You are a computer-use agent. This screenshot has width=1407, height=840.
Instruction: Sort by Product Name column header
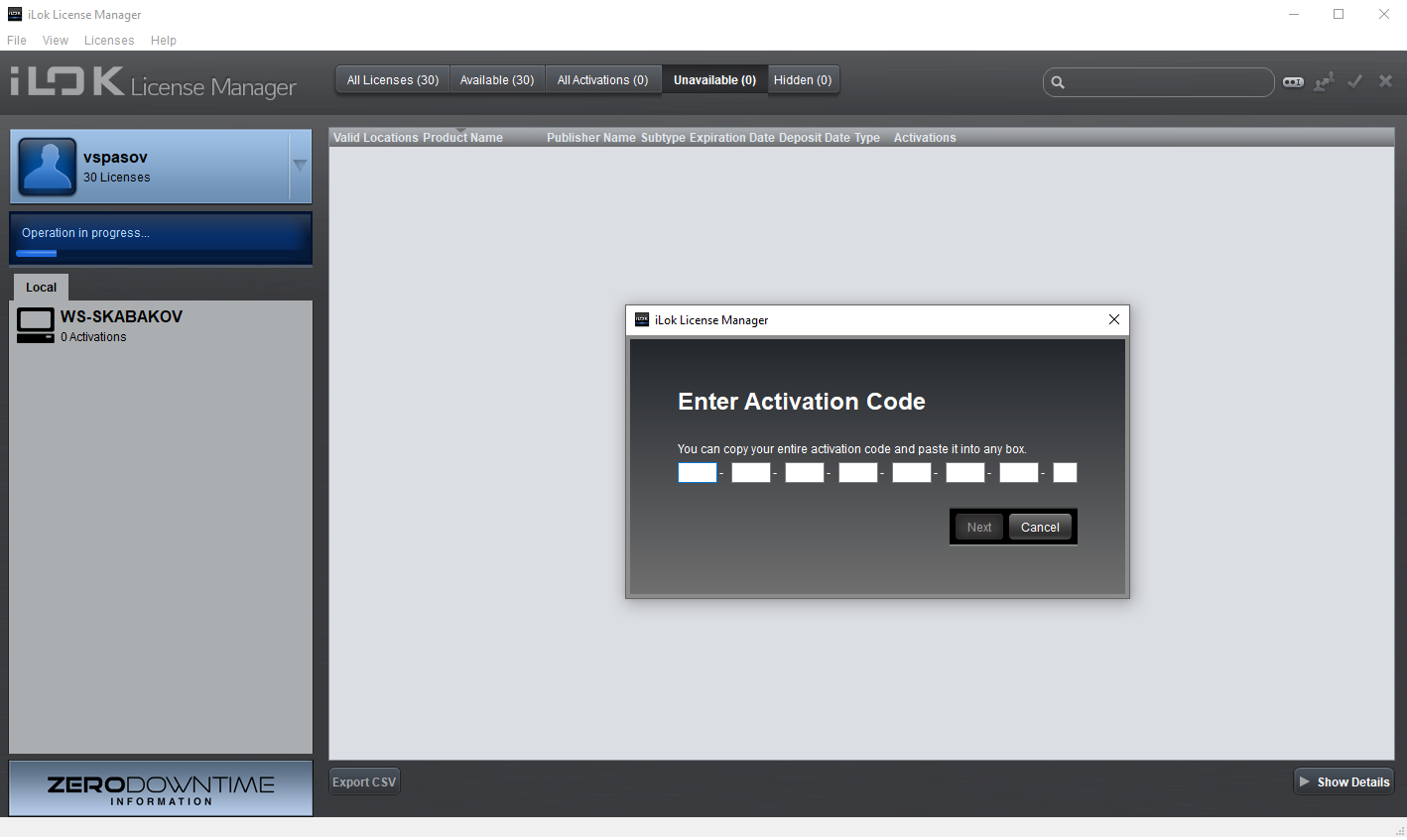pyautogui.click(x=463, y=138)
